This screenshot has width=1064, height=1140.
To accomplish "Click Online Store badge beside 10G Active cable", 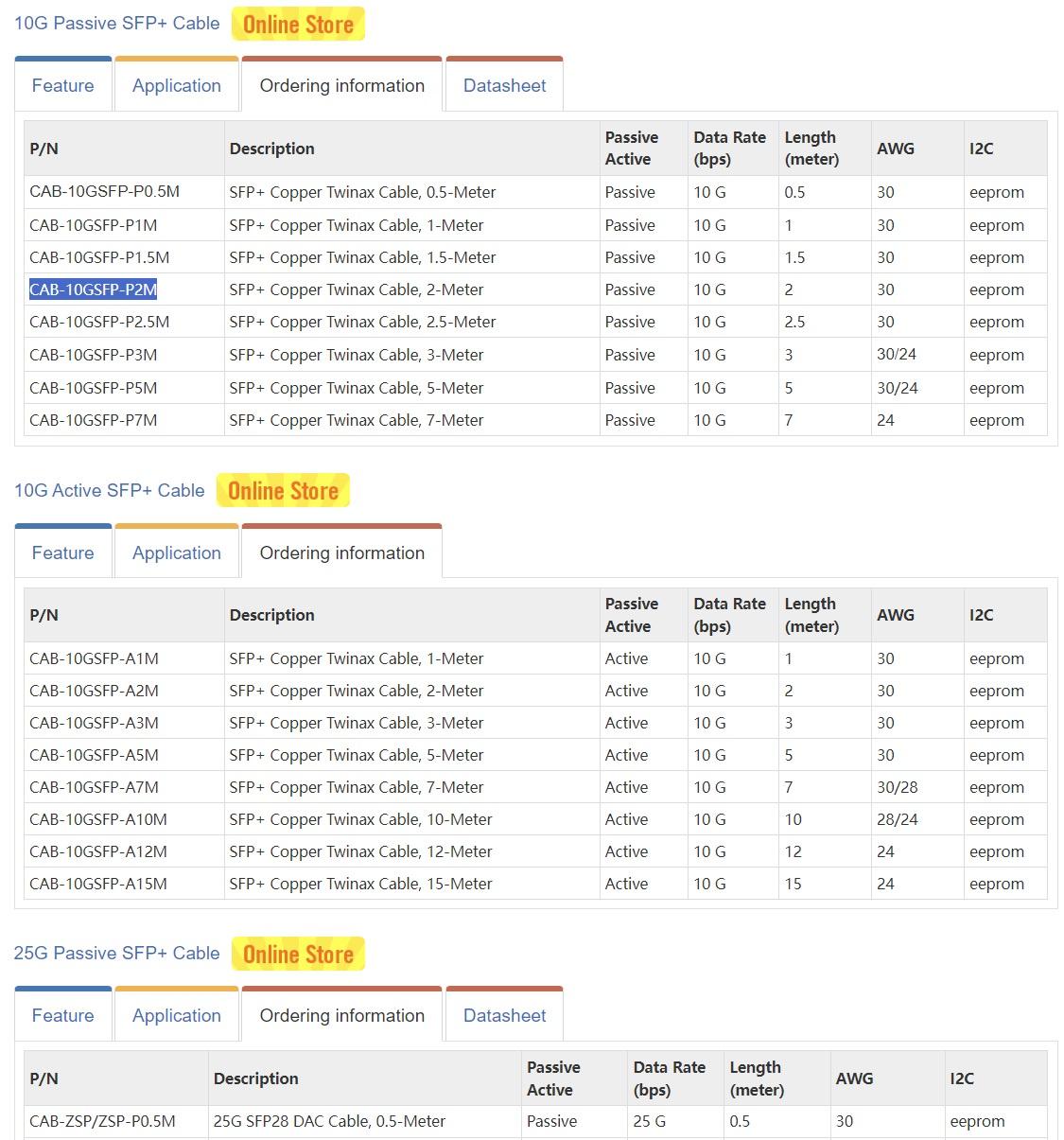I will coord(283,491).
